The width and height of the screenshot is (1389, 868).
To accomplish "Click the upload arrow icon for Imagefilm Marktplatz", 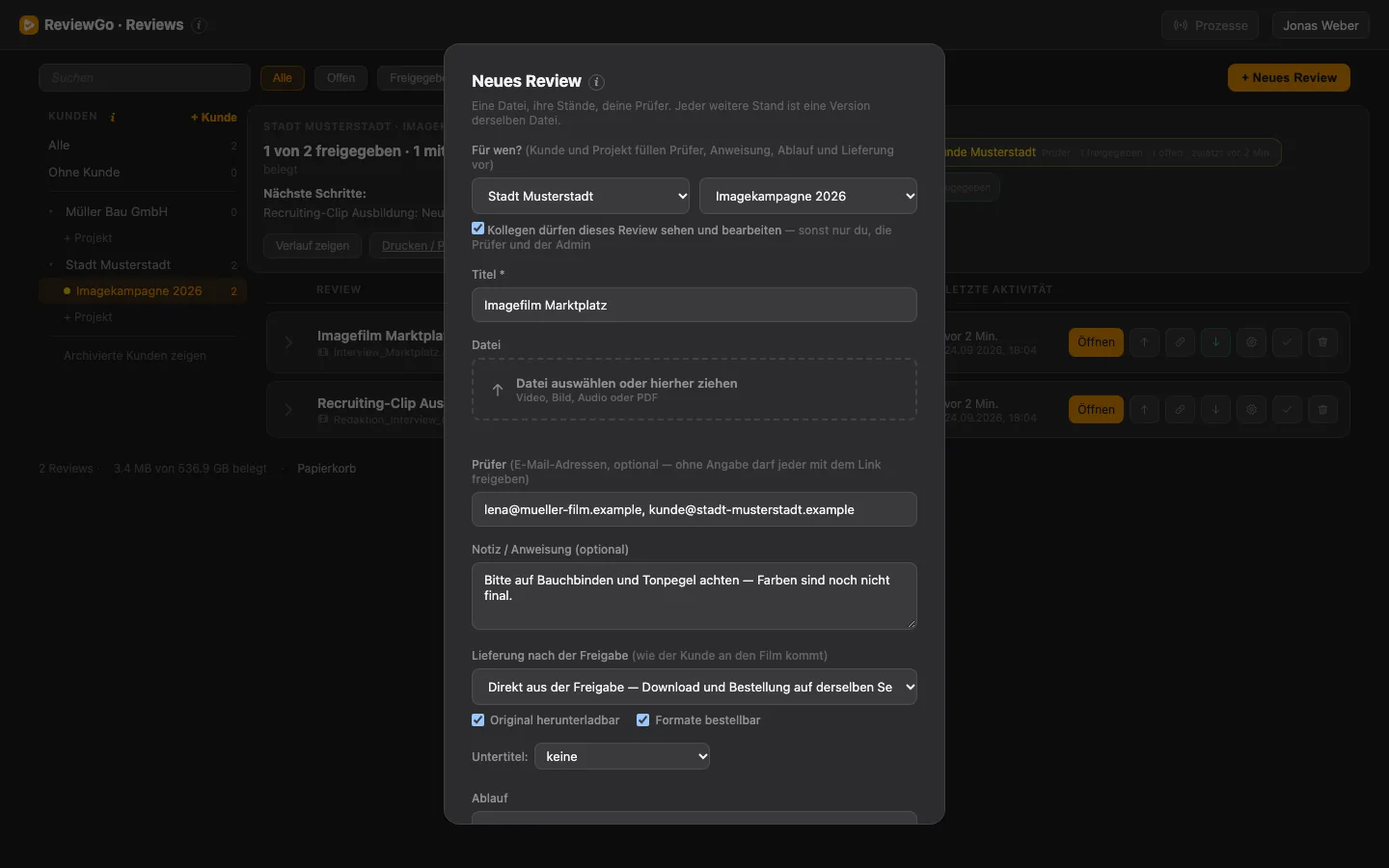I will click(1144, 342).
